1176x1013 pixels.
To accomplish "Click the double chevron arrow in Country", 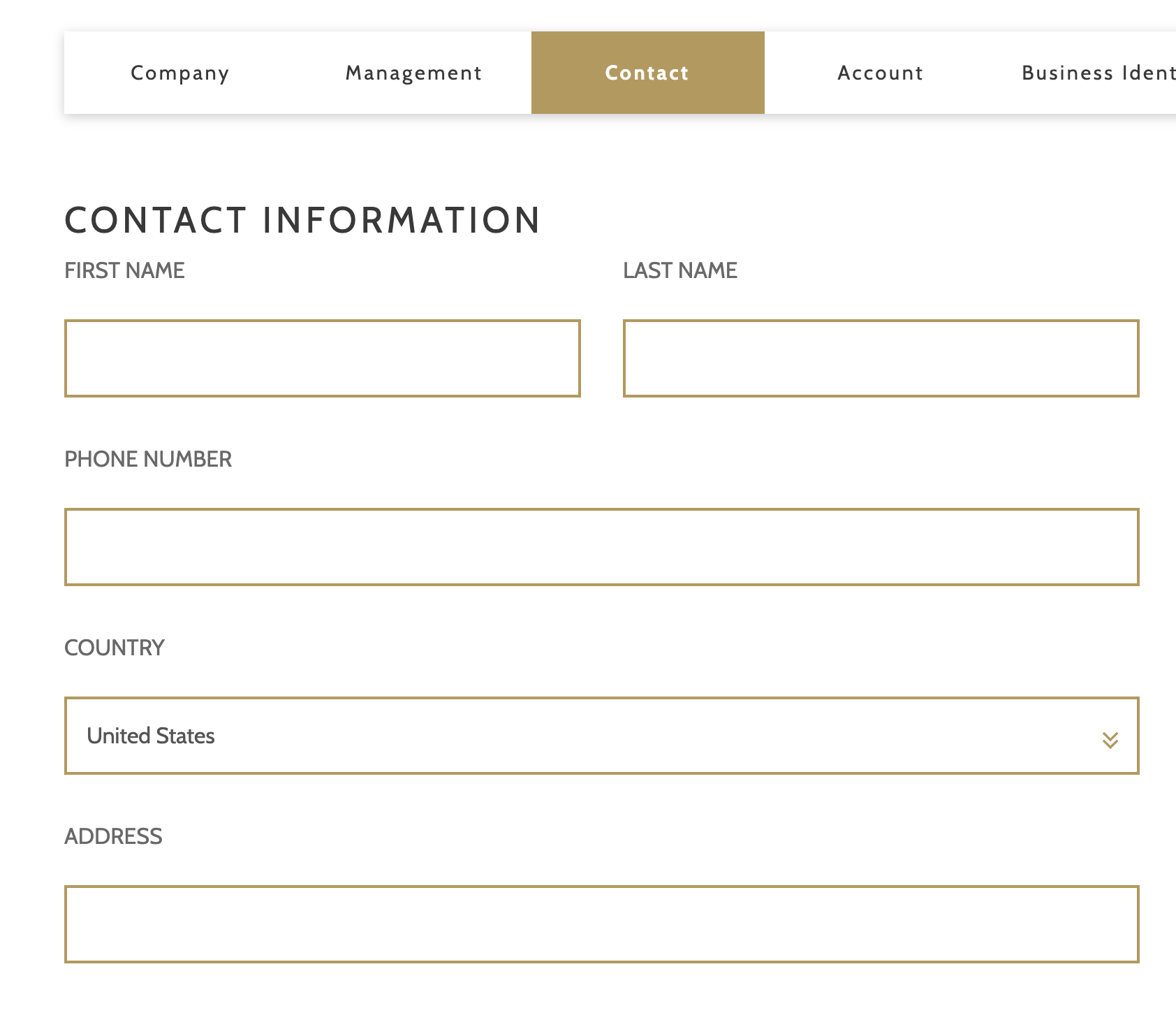I will pyautogui.click(x=1110, y=740).
